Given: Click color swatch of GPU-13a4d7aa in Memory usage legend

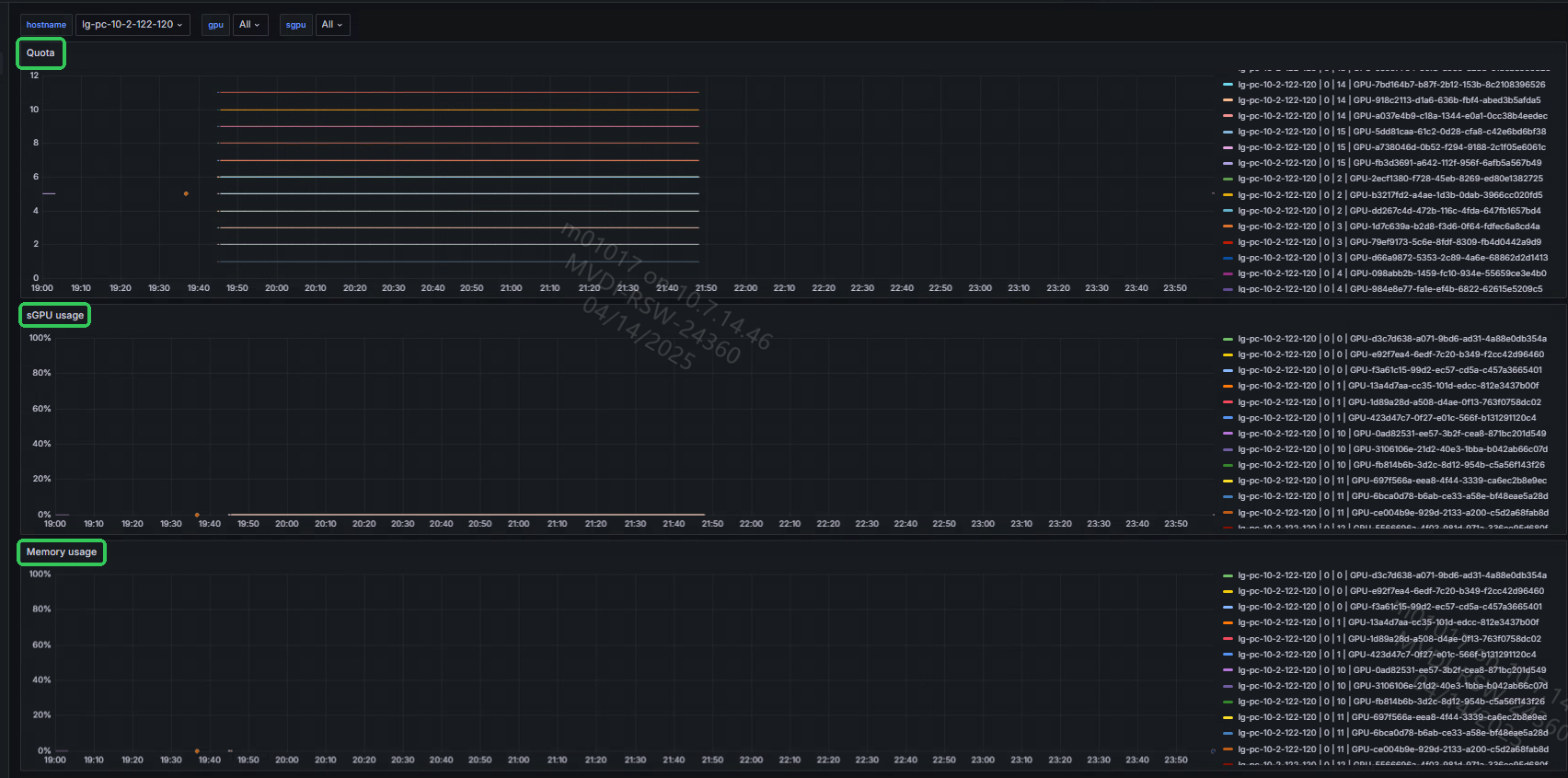Looking at the screenshot, I should [1228, 622].
